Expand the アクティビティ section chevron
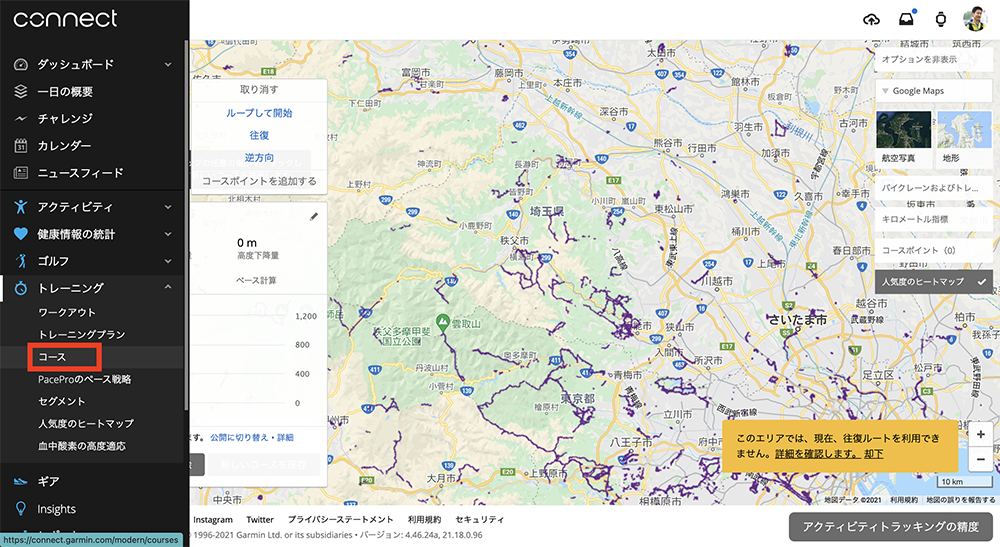Image resolution: width=1000 pixels, height=547 pixels. (168, 207)
